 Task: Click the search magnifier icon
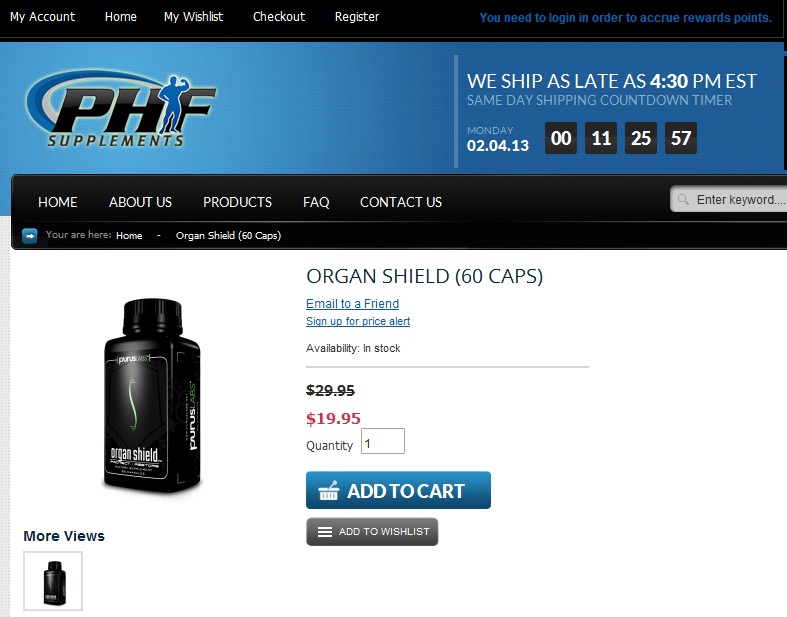coord(683,200)
